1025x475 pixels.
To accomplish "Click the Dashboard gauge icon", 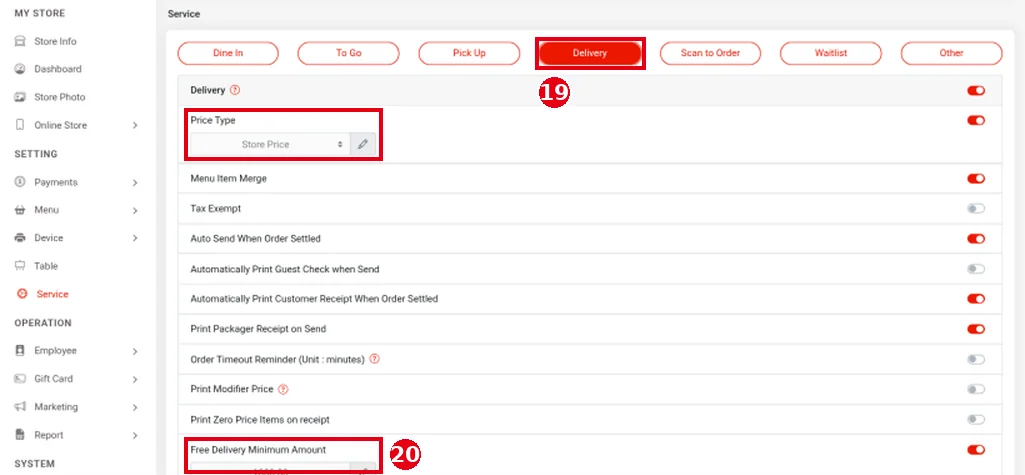I will click(x=20, y=69).
